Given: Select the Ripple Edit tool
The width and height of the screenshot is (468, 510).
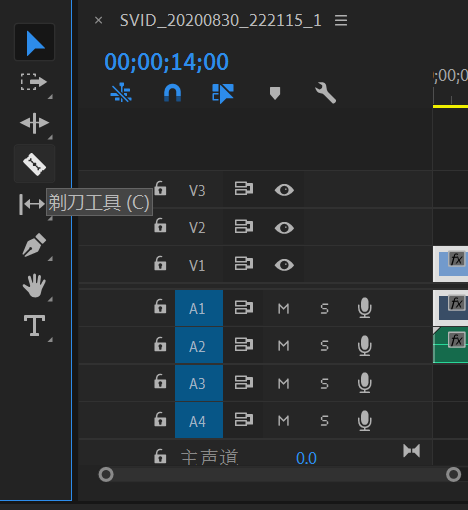Looking at the screenshot, I should pyautogui.click(x=34, y=123).
